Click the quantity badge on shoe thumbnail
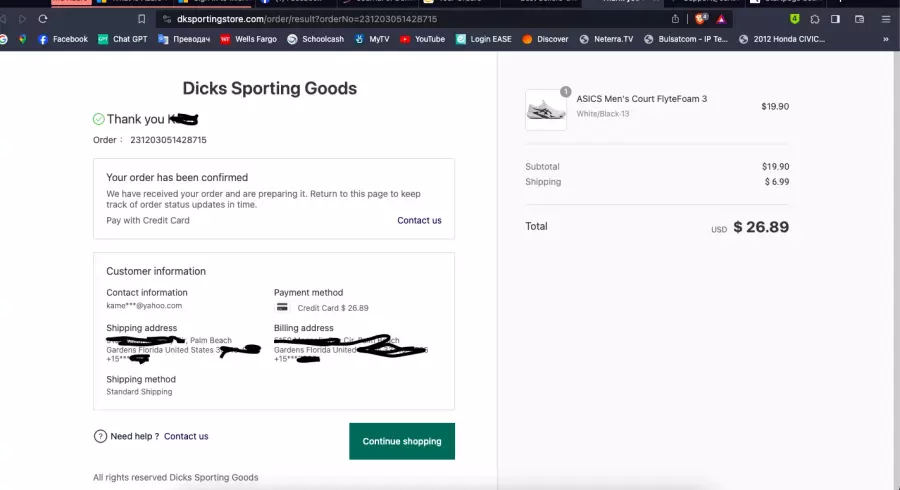Image resolution: width=900 pixels, height=490 pixels. point(565,91)
